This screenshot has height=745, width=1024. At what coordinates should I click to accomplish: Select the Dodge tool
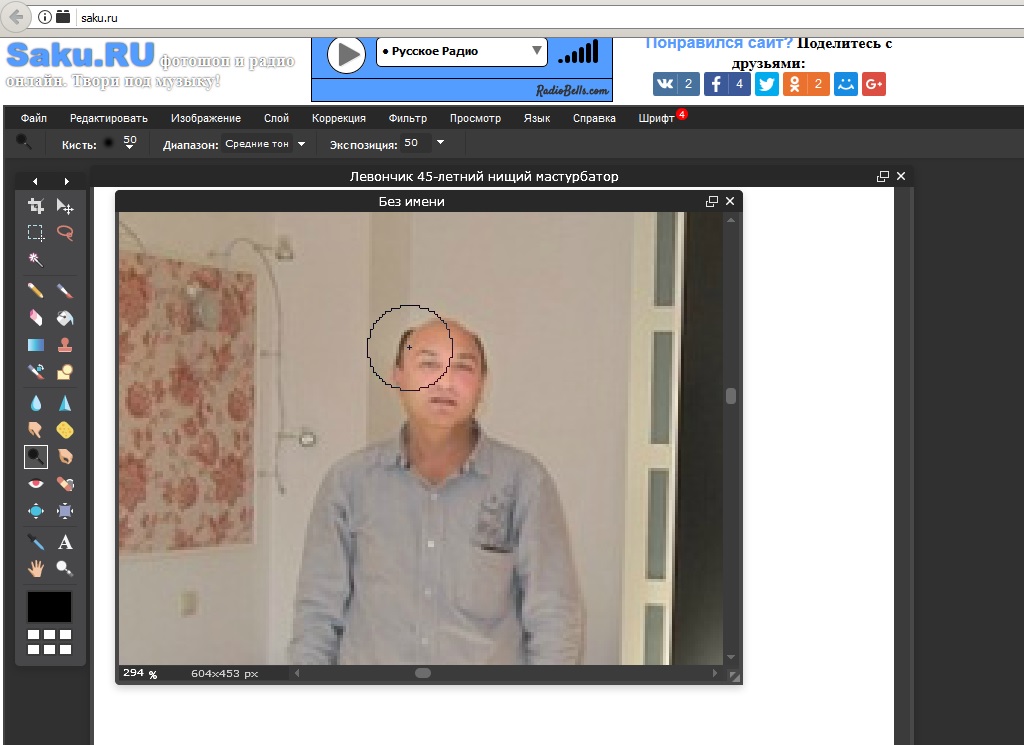(36, 456)
